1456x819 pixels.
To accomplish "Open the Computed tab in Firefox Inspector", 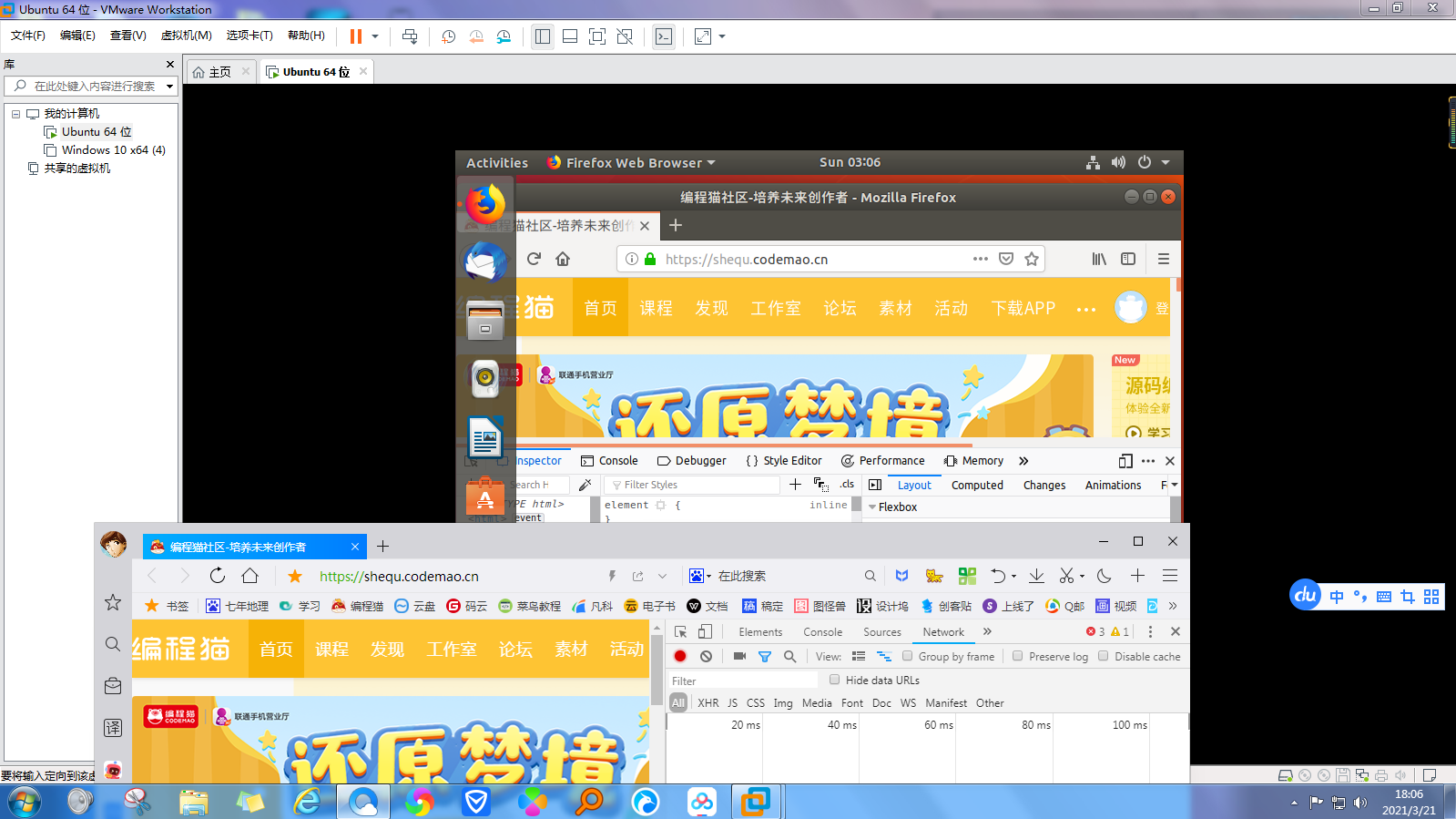I will pyautogui.click(x=977, y=485).
